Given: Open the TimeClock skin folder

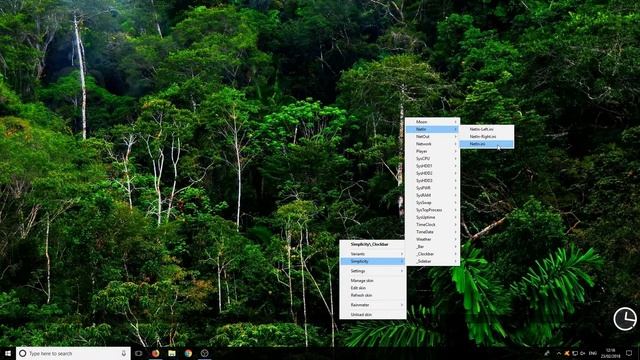Looking at the screenshot, I should (432, 225).
